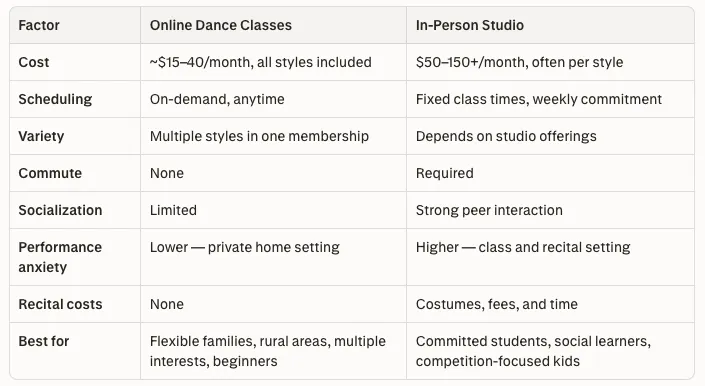Click the Factor column header
This screenshot has height=386, width=705.
[x=39, y=25]
